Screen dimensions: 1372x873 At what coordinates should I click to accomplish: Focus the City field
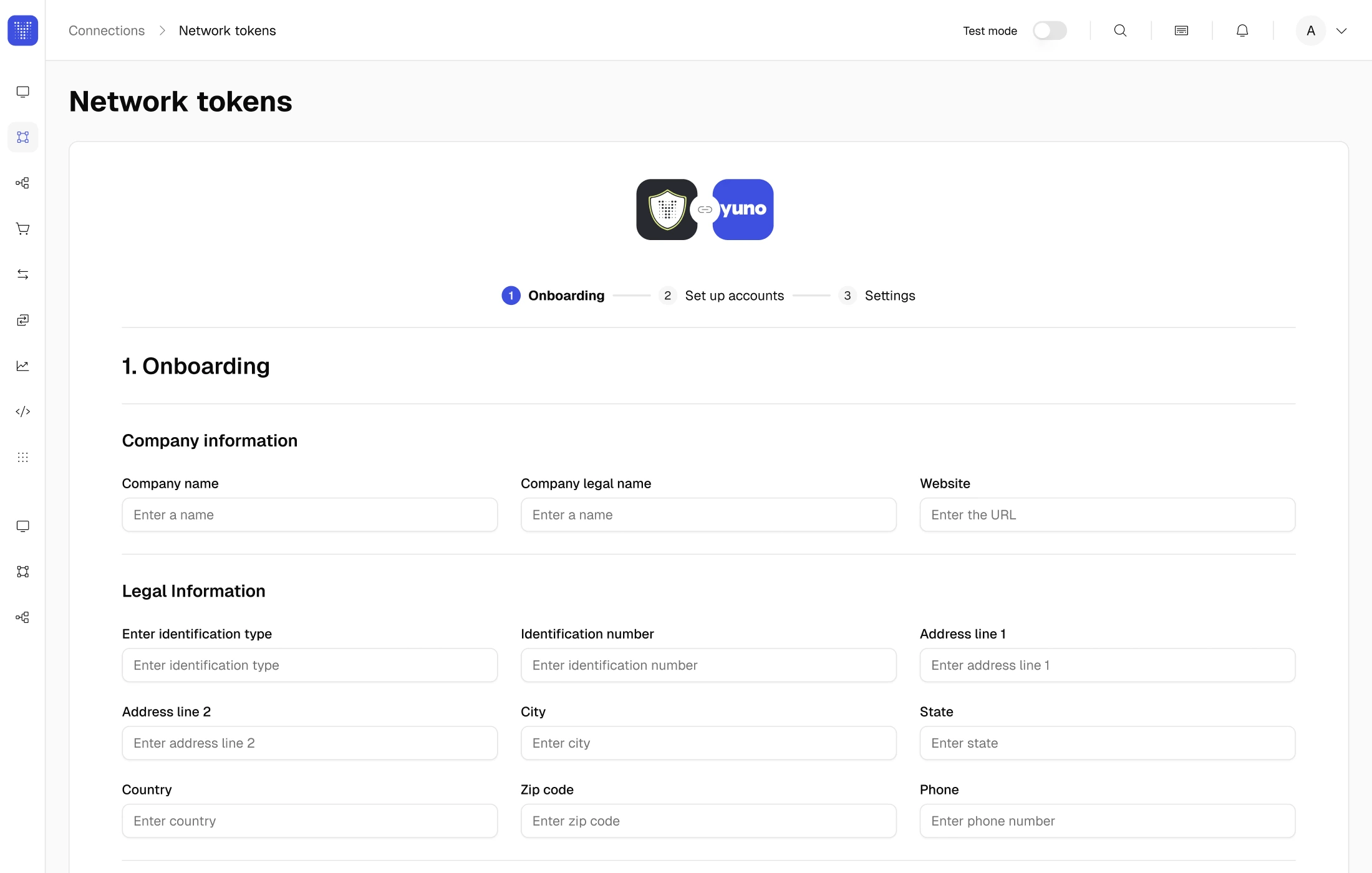[708, 743]
